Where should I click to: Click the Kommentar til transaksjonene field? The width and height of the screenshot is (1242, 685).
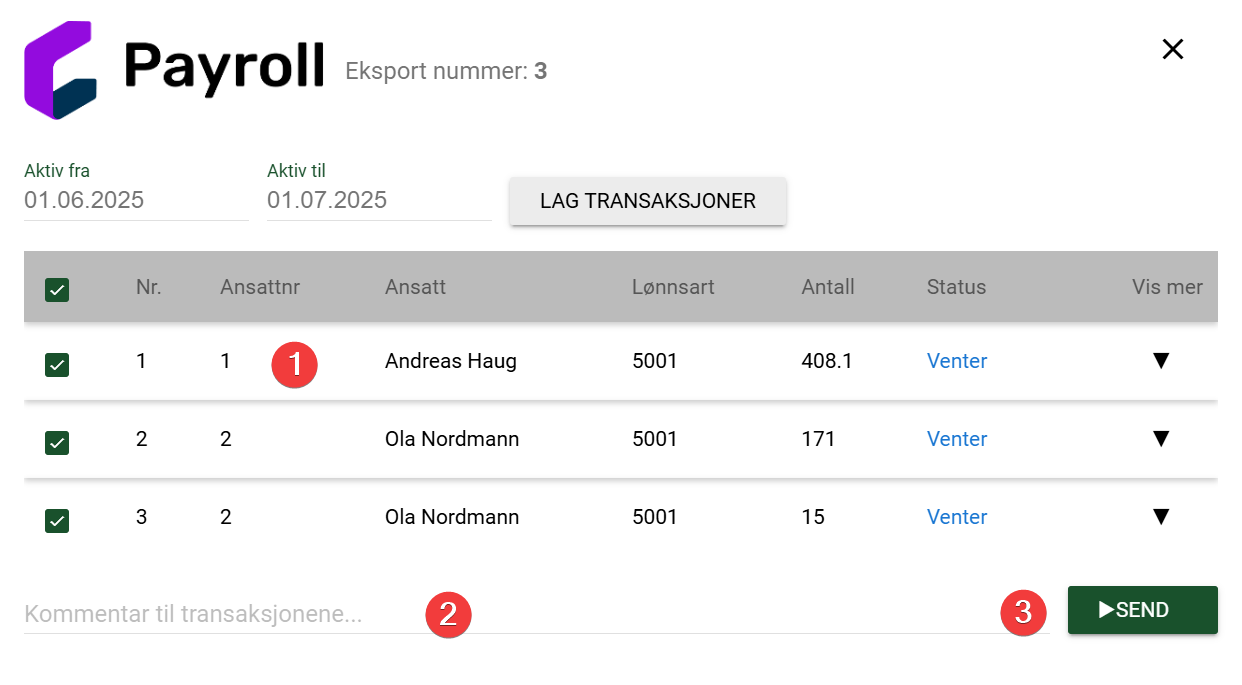[x=536, y=613]
